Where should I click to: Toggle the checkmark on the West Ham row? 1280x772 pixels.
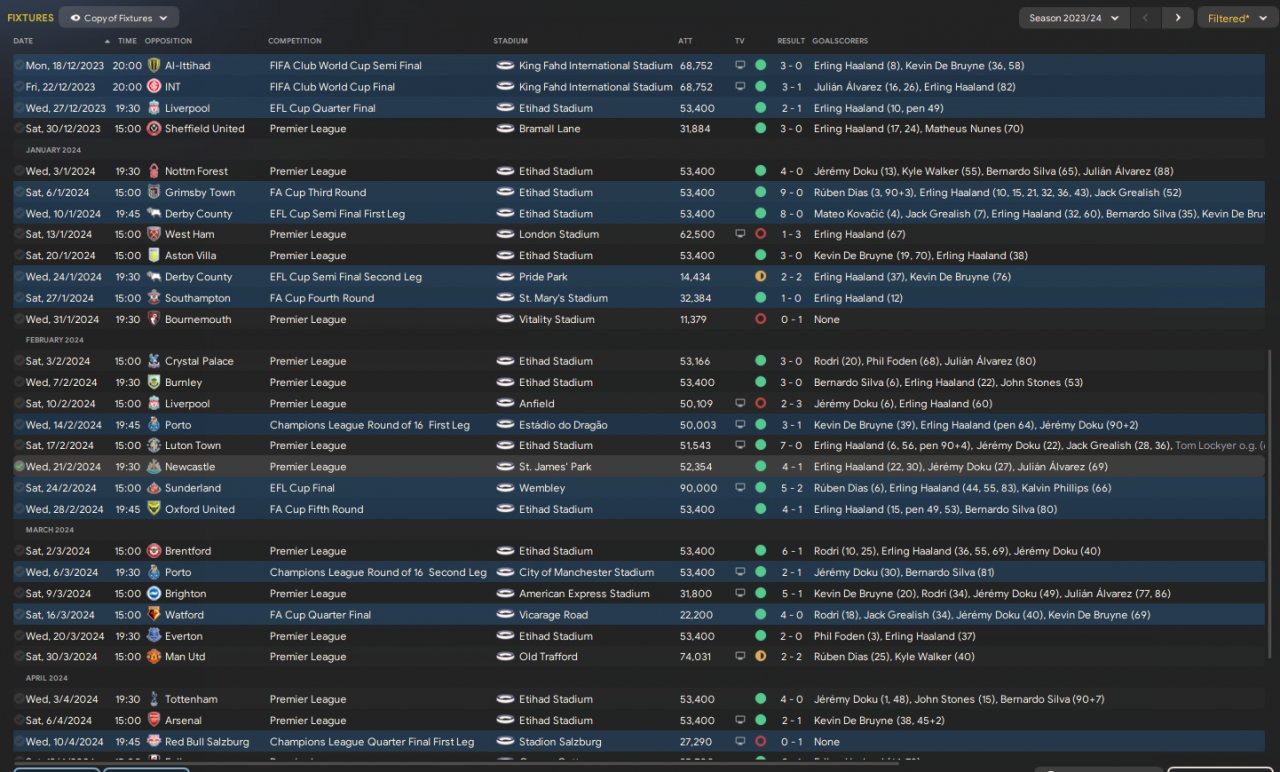[x=19, y=235]
